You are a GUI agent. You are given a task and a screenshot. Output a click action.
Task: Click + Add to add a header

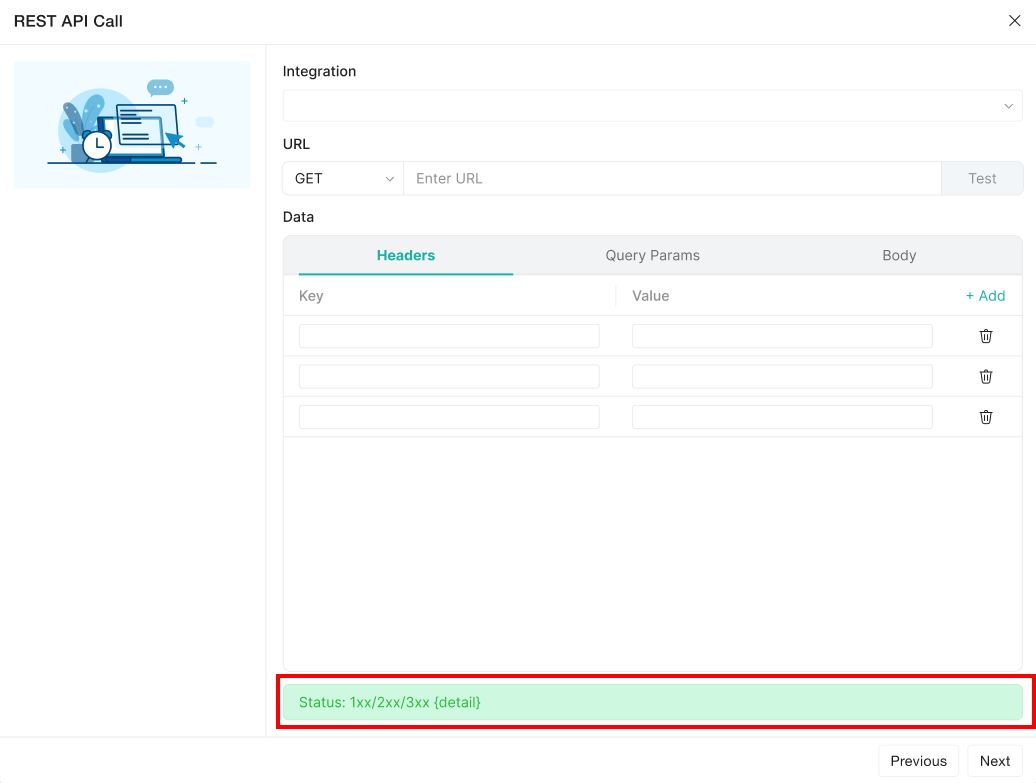point(985,295)
